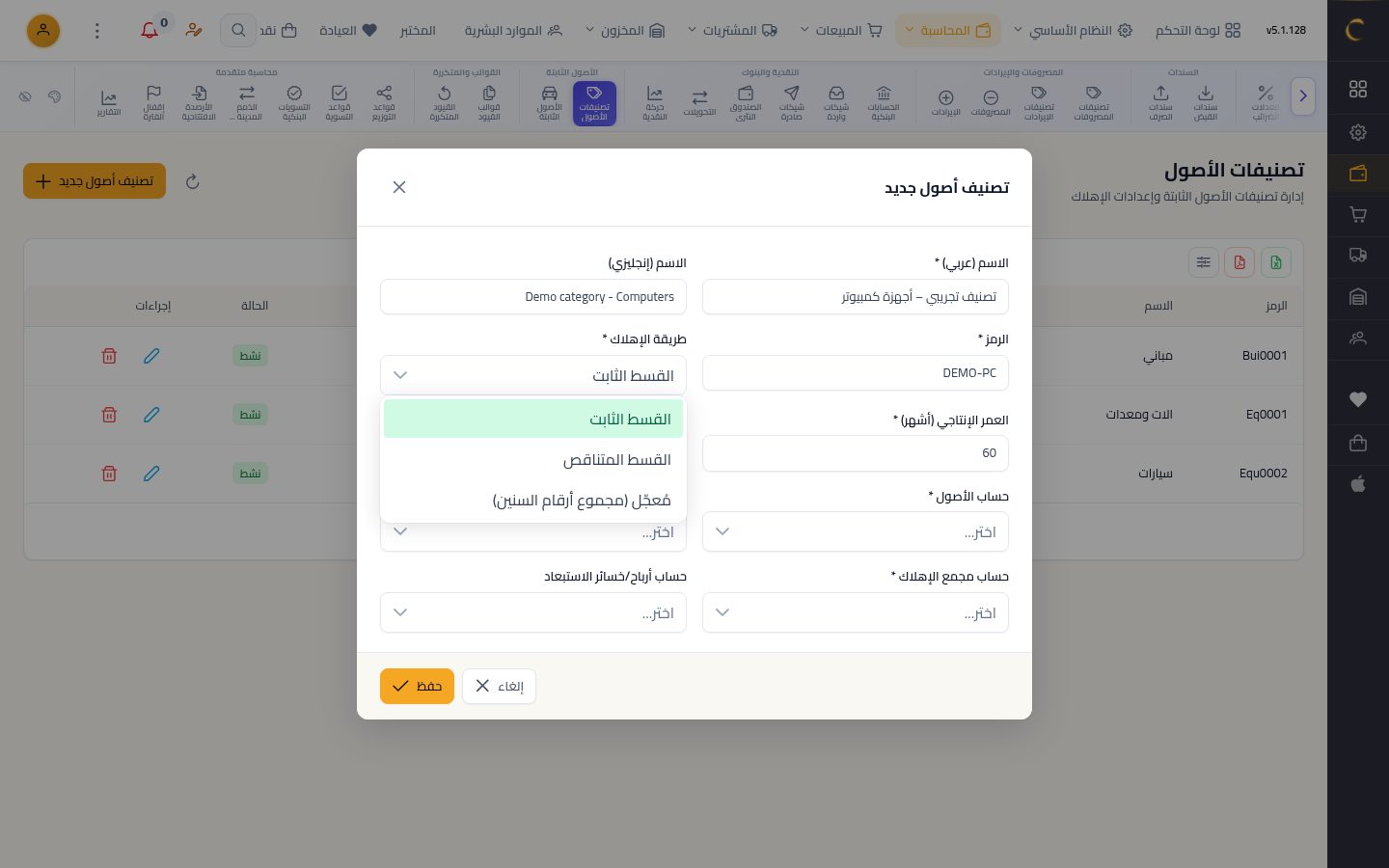
Task: Click the sidebar shopping cart icon
Action: 1358,215
